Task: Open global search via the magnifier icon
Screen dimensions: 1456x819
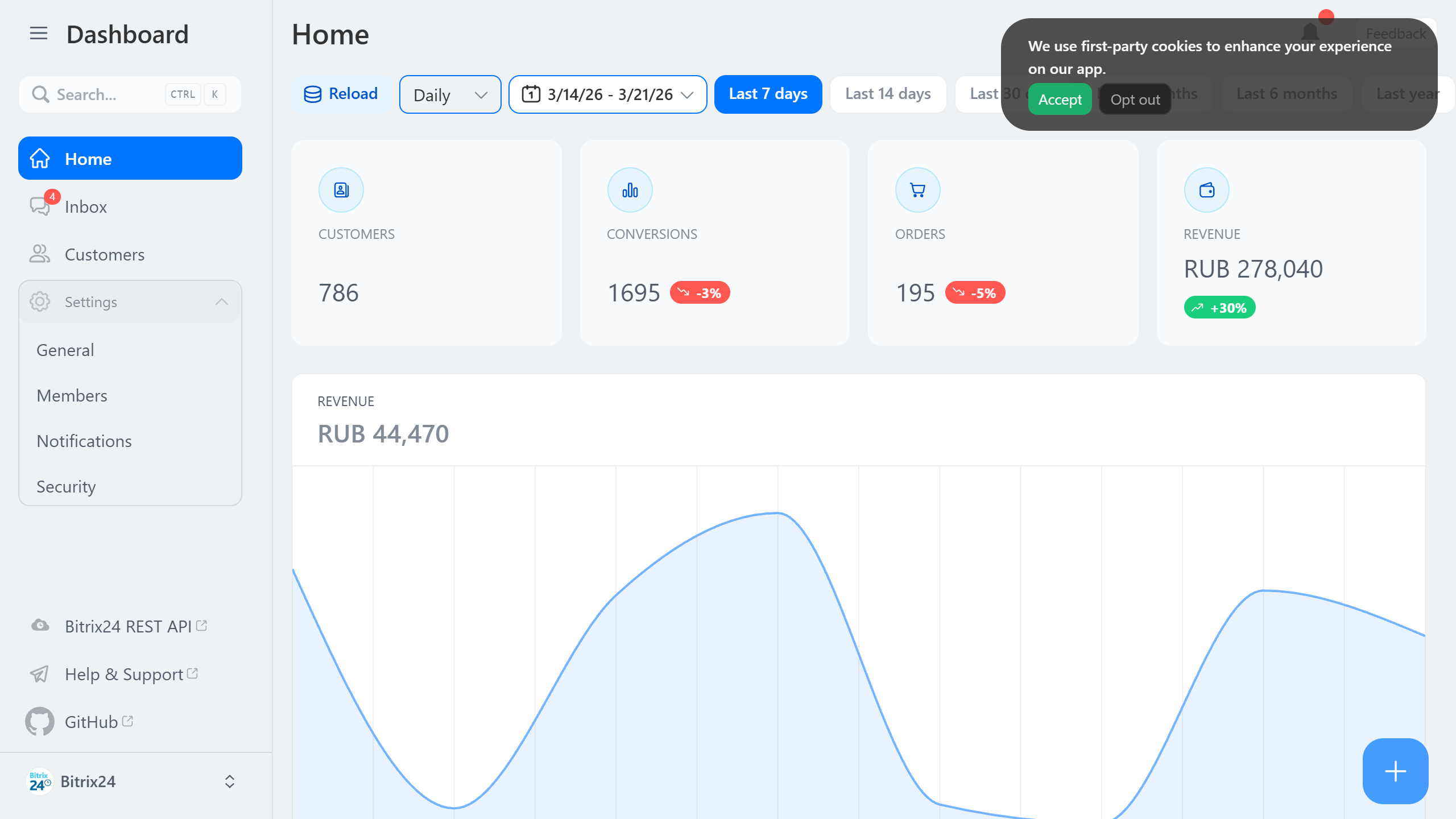Action: pyautogui.click(x=40, y=94)
